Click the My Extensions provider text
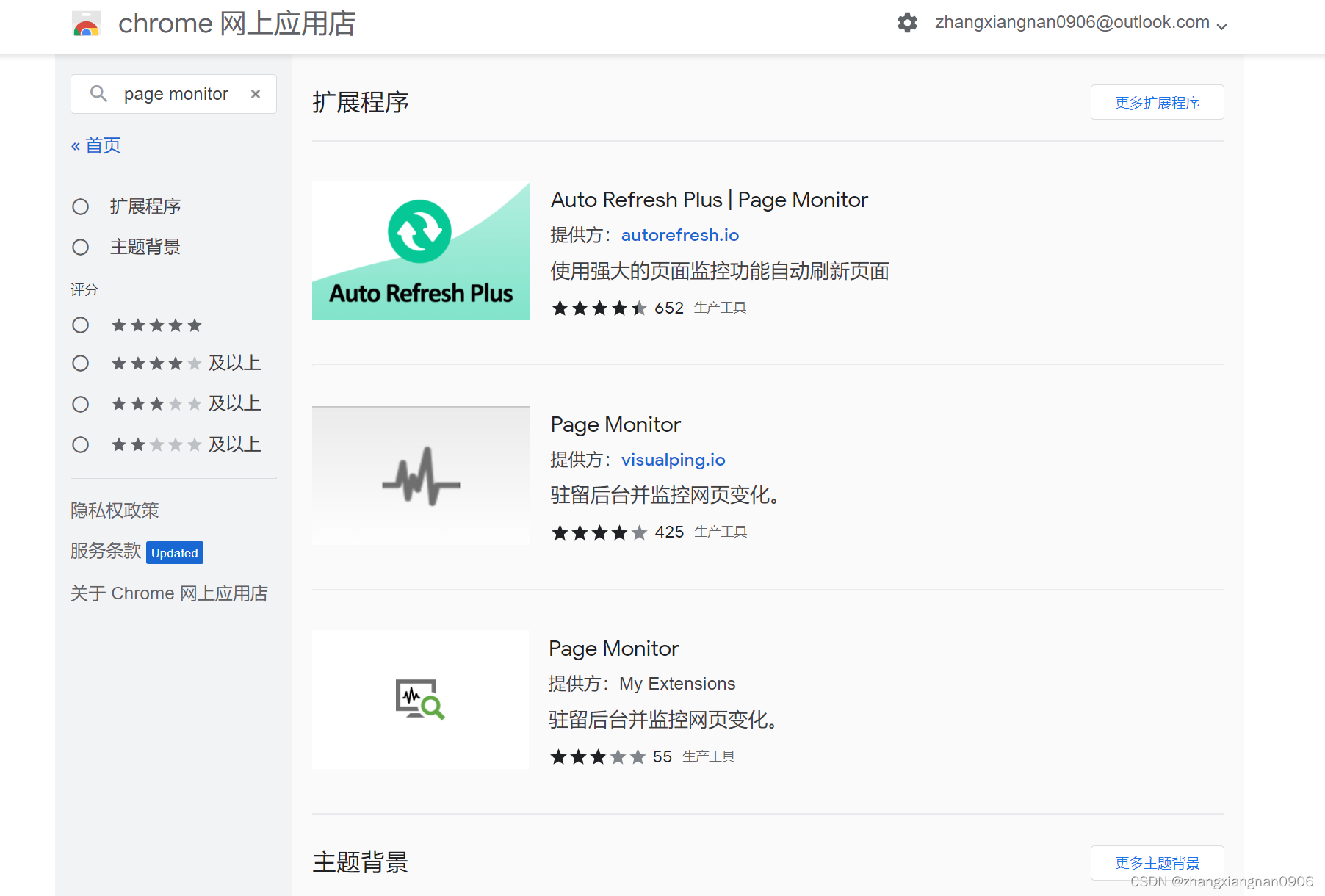 677,684
